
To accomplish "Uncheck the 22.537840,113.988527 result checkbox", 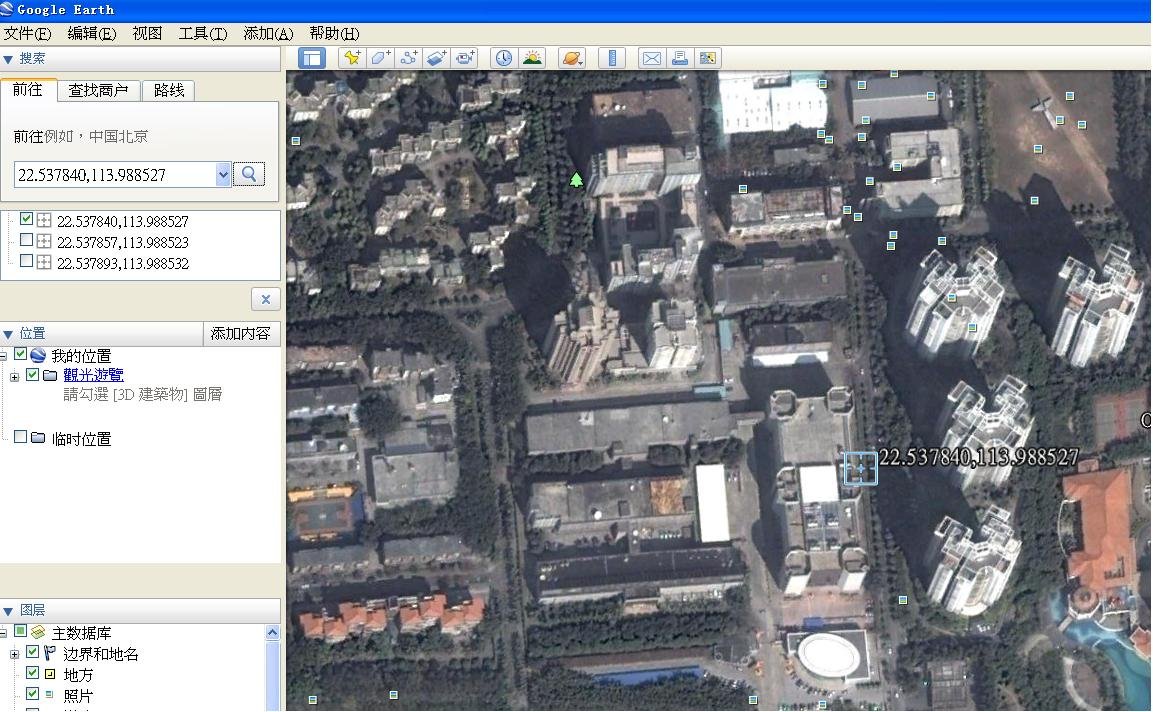I will (27, 219).
